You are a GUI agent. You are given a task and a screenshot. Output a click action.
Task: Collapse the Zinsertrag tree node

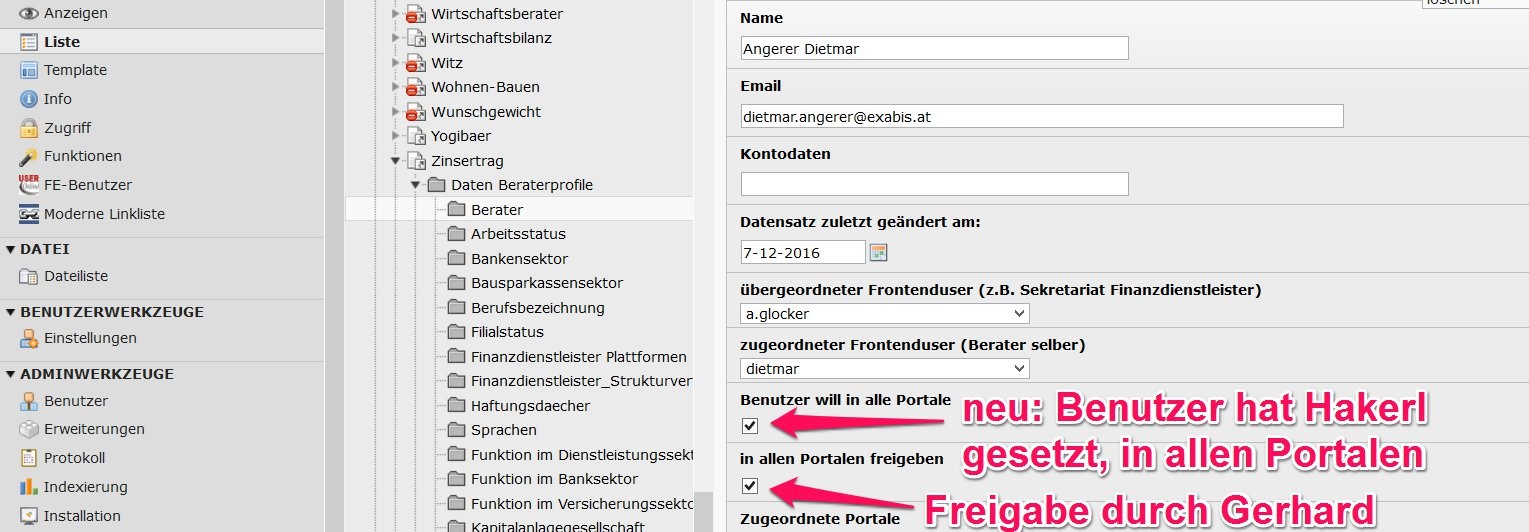coord(396,160)
